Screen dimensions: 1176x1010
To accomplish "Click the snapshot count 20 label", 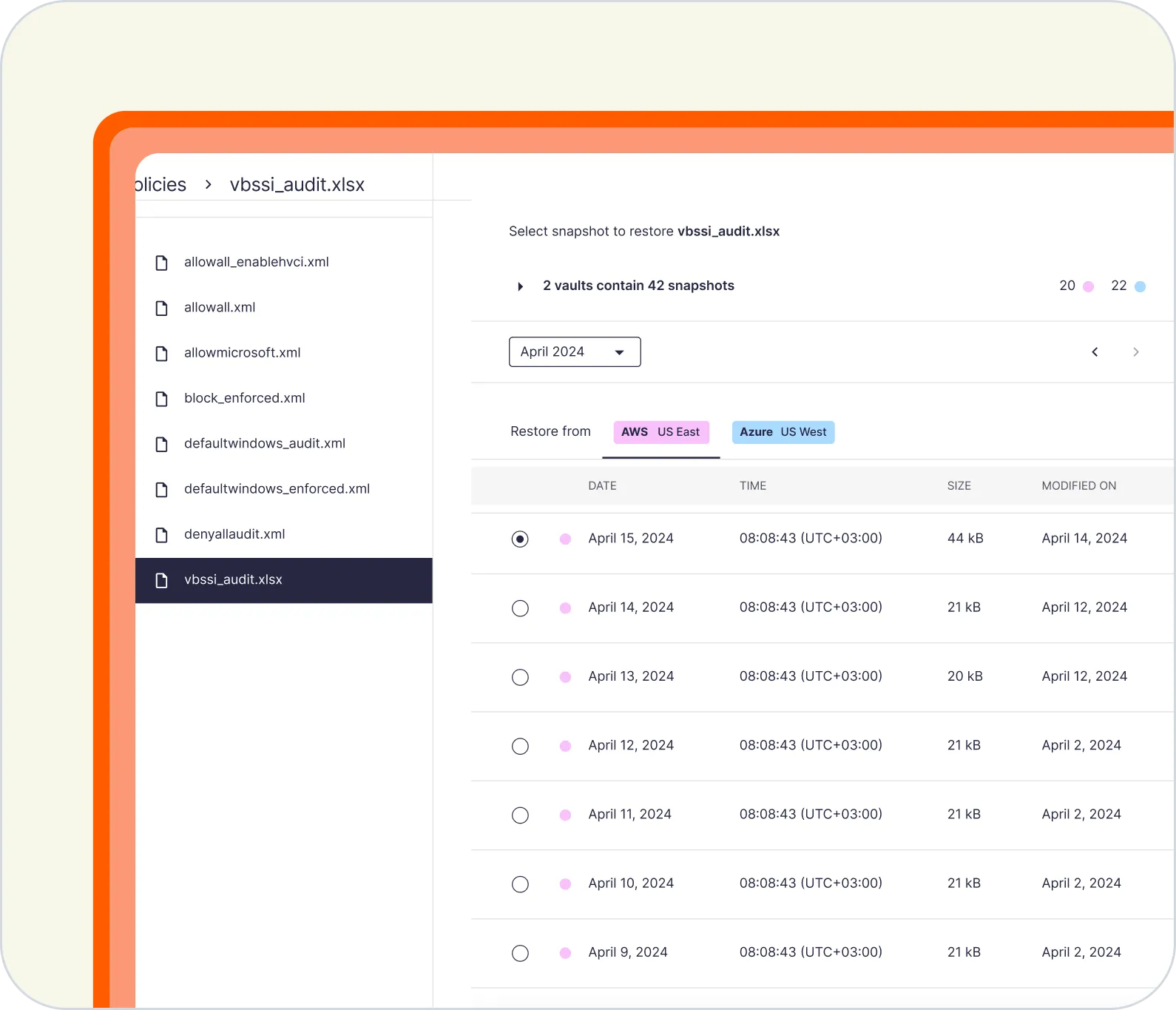I will 1067,286.
